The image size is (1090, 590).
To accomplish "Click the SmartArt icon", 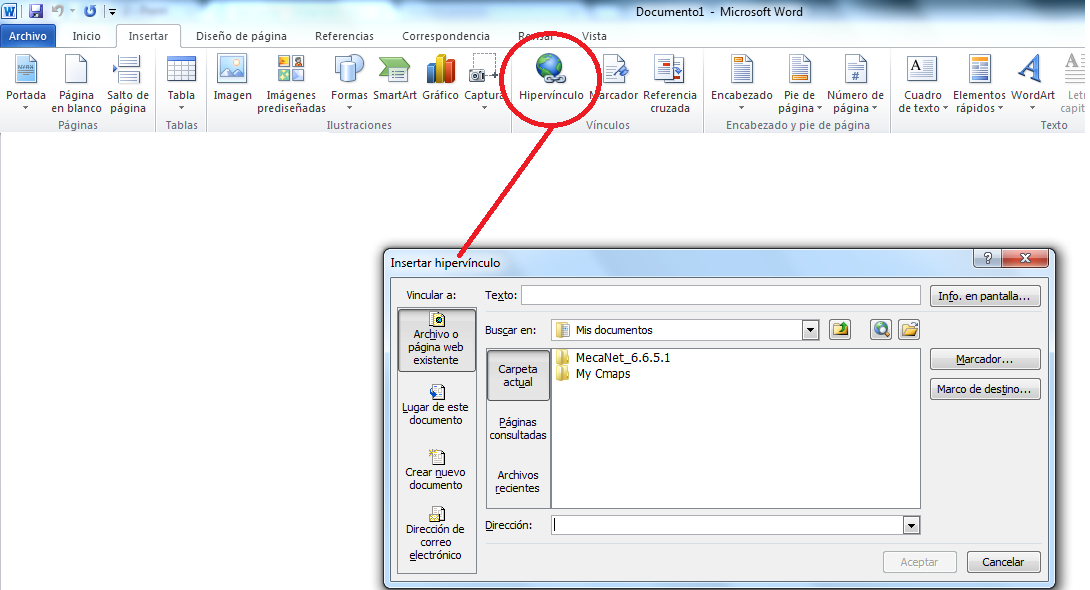I will click(x=394, y=70).
